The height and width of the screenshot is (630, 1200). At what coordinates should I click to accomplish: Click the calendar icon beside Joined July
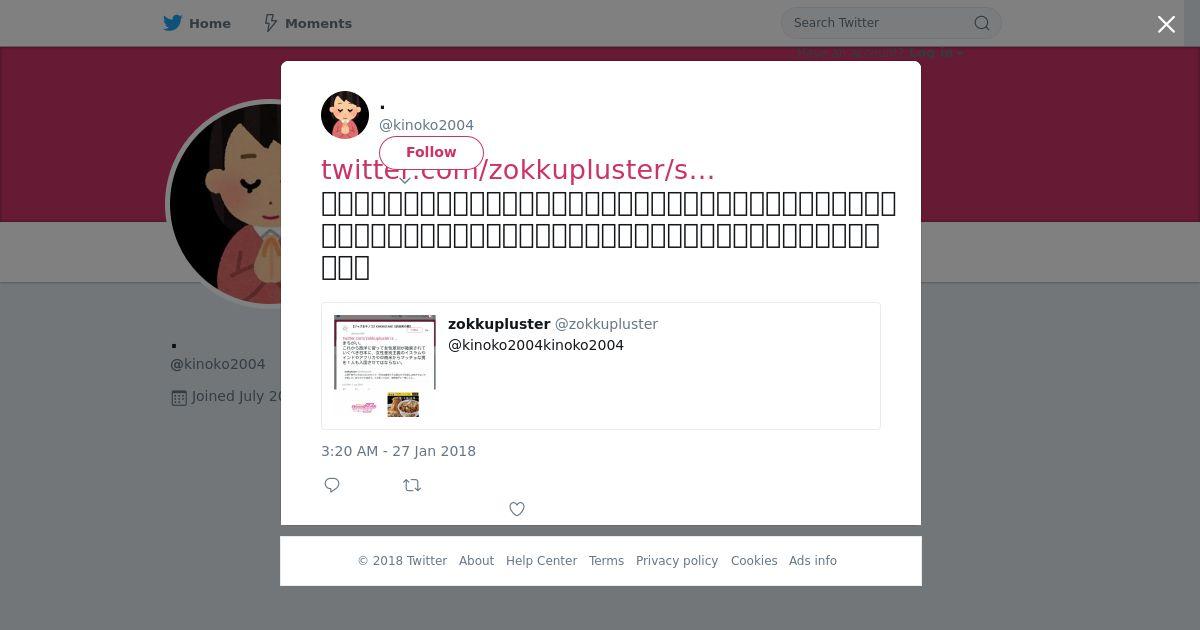[x=179, y=397]
